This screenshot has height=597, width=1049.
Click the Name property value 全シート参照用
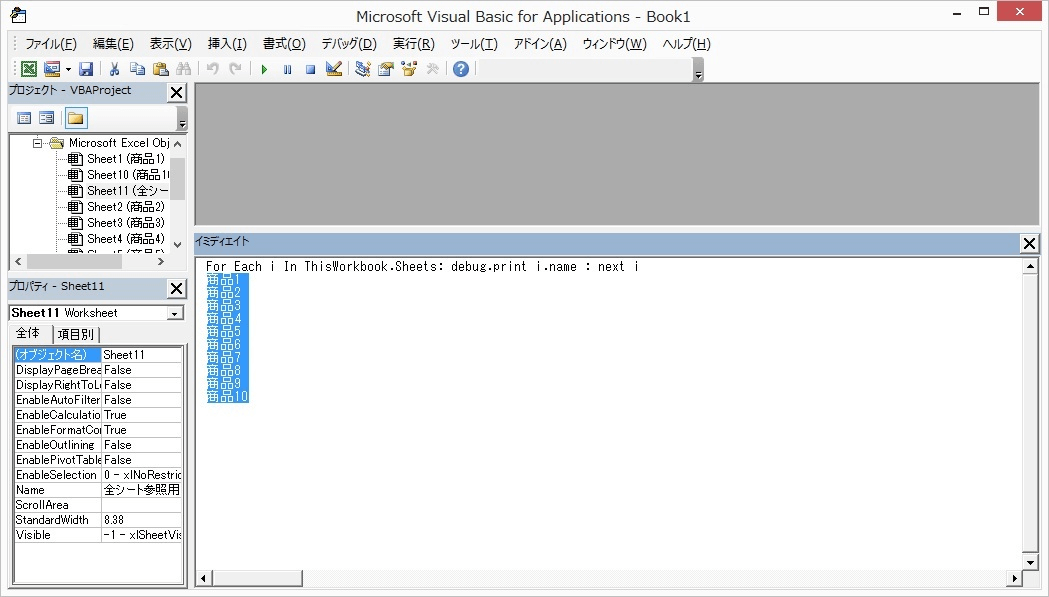[142, 490]
